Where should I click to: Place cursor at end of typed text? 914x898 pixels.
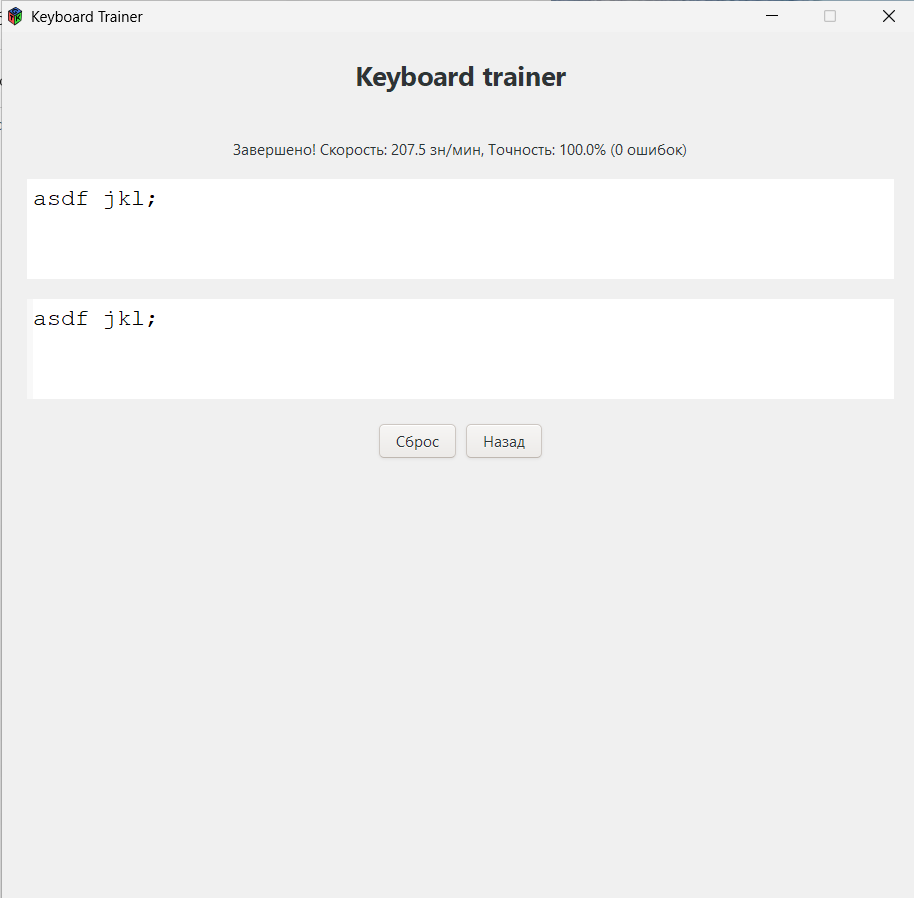[x=160, y=318]
